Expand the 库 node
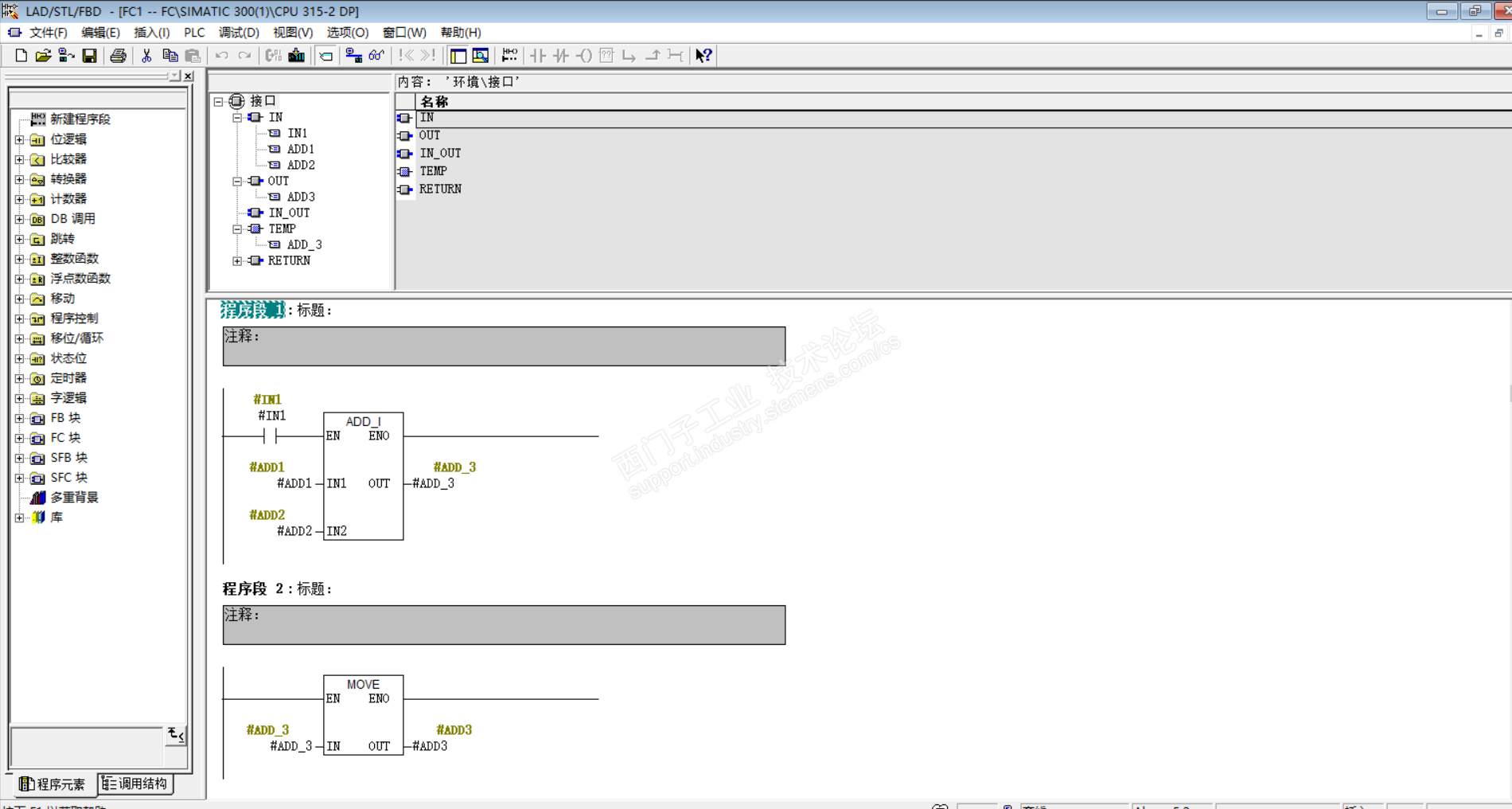1512x809 pixels. [20, 518]
